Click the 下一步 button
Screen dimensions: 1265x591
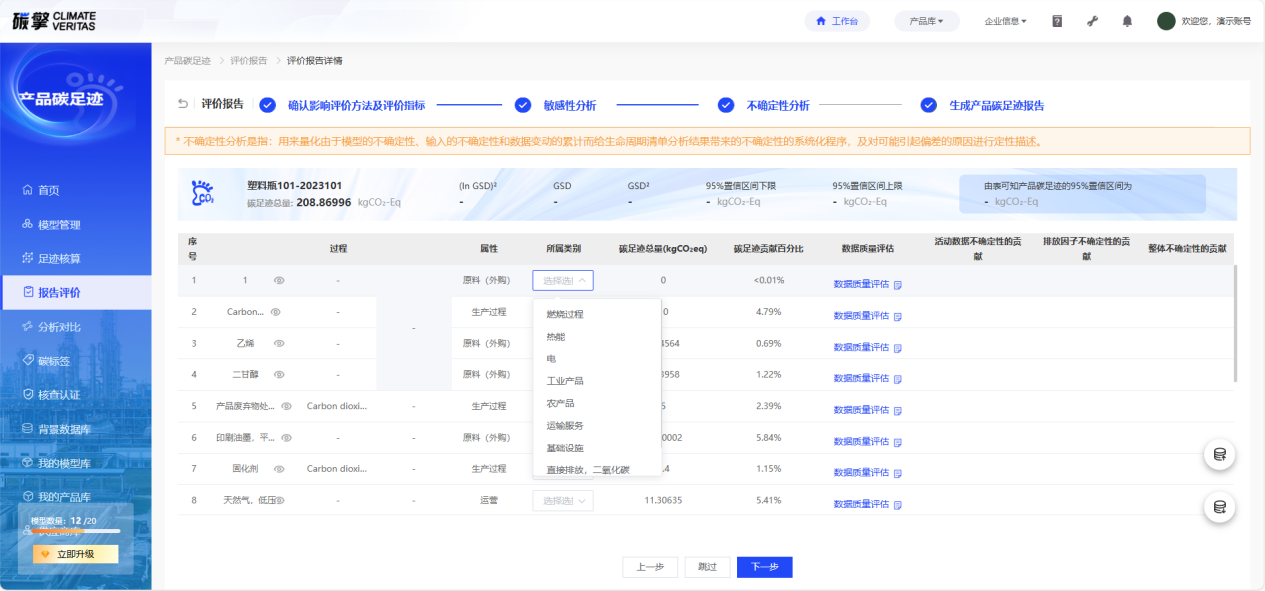(764, 567)
